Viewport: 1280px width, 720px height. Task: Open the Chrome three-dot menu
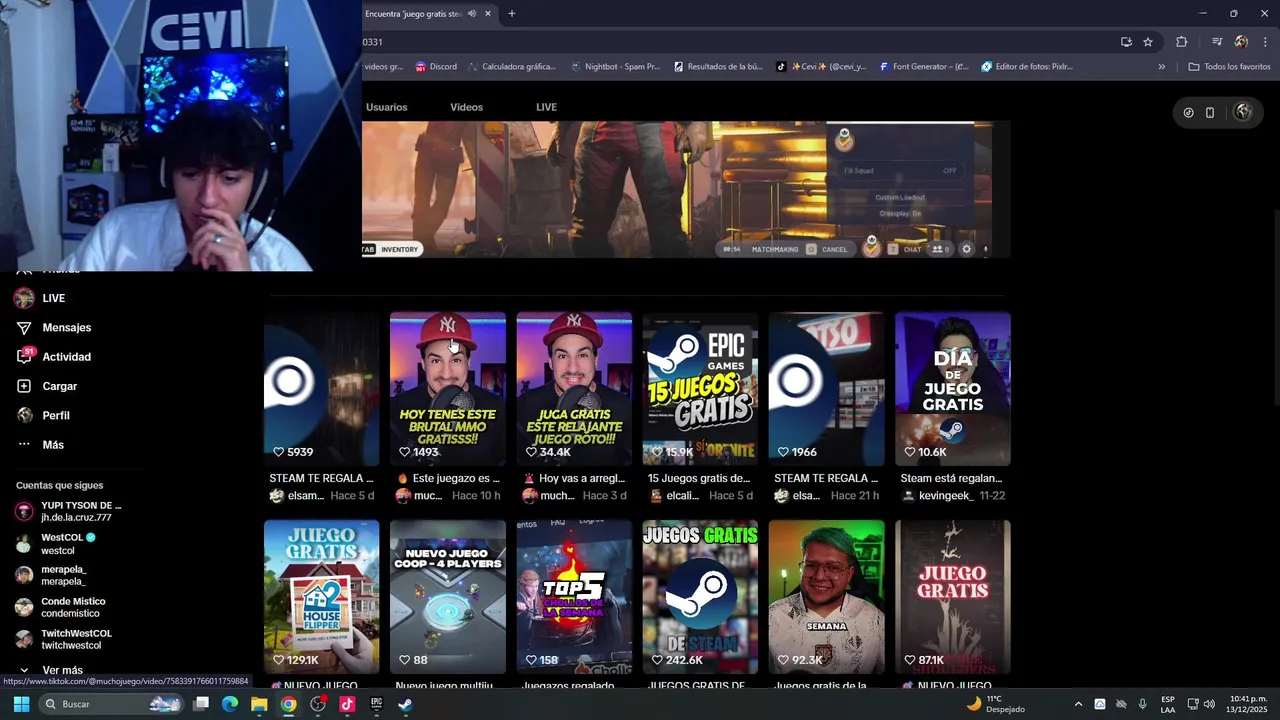(1266, 42)
